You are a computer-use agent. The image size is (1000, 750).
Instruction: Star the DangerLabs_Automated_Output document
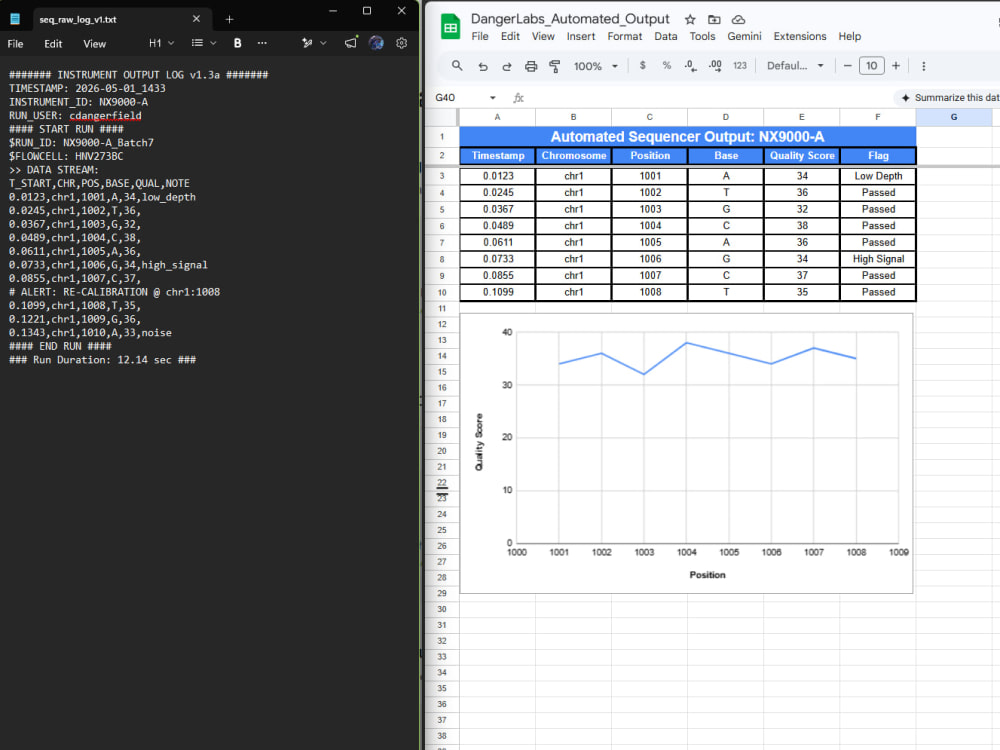690,20
